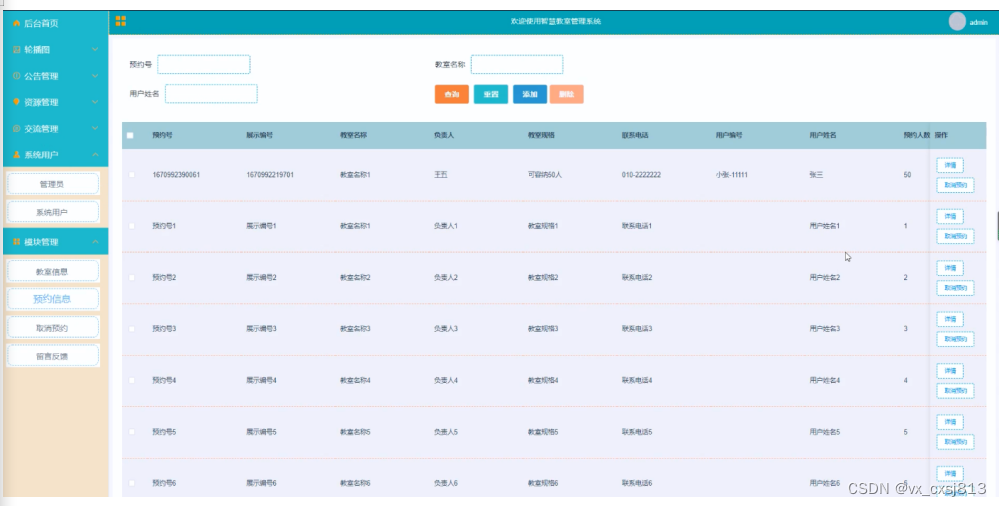Tick checkbox for row 预约号6
This screenshot has height=506, width=1001.
click(x=132, y=484)
